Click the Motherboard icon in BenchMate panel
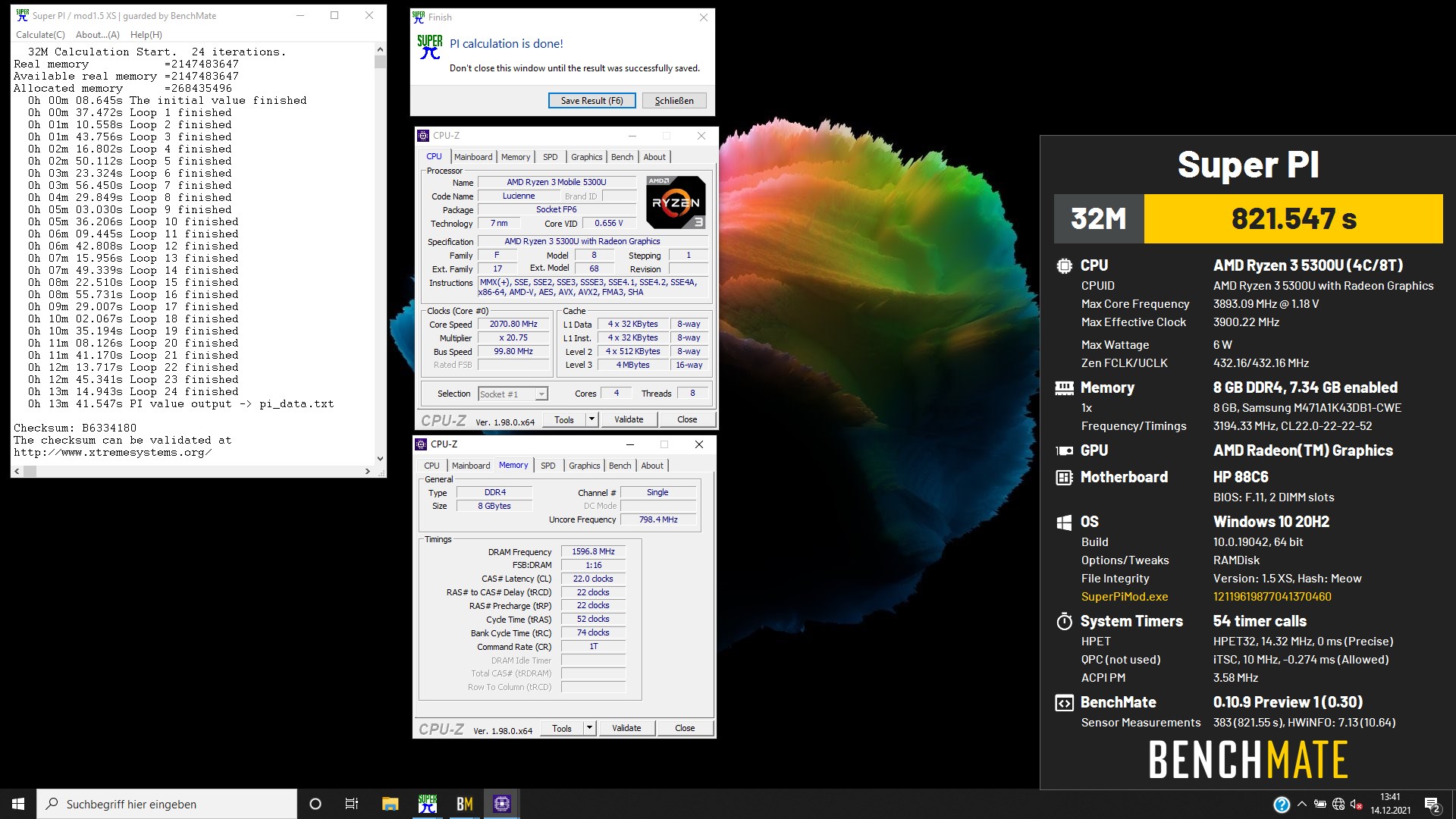Viewport: 1456px width, 819px height. [1064, 477]
